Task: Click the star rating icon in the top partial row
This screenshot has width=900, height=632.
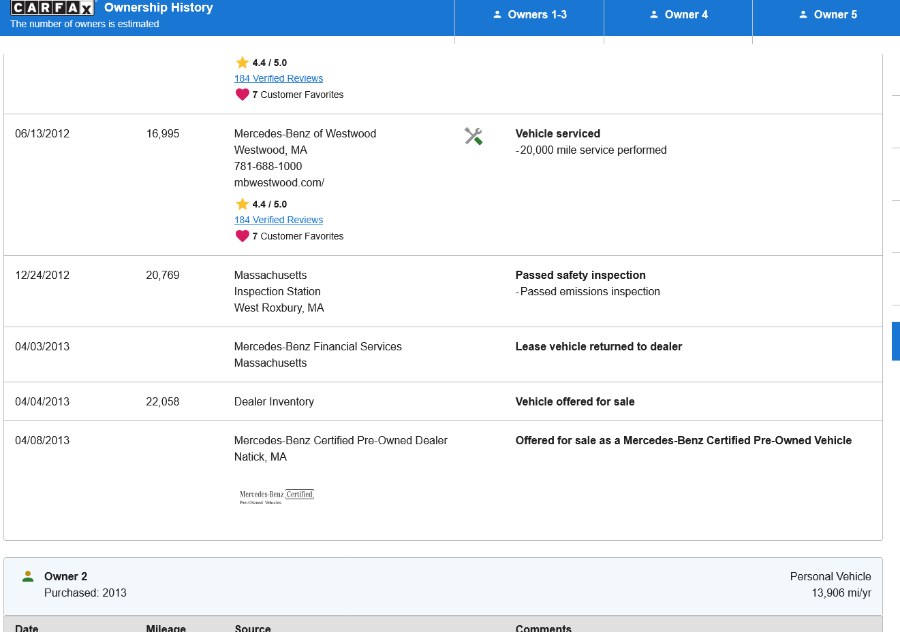Action: [242, 62]
